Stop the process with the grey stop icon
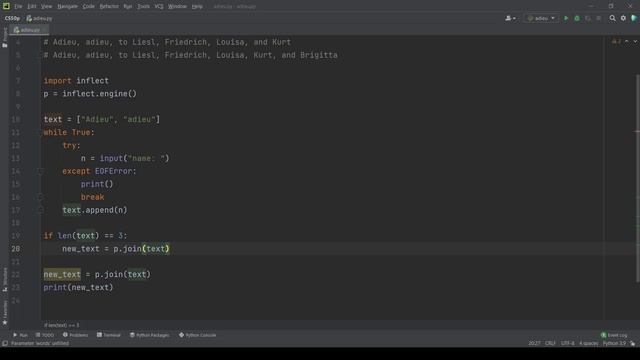 pyautogui.click(x=599, y=18)
